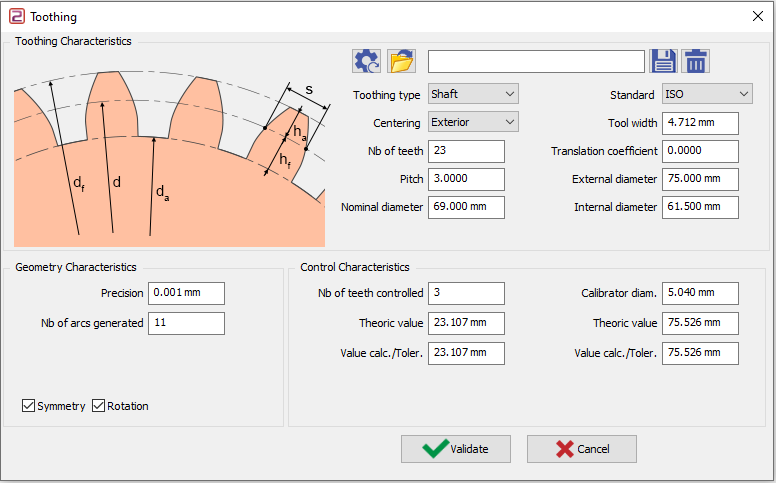The height and width of the screenshot is (483, 776).
Task: Toggle the Symmetry checkbox
Action: 29,406
